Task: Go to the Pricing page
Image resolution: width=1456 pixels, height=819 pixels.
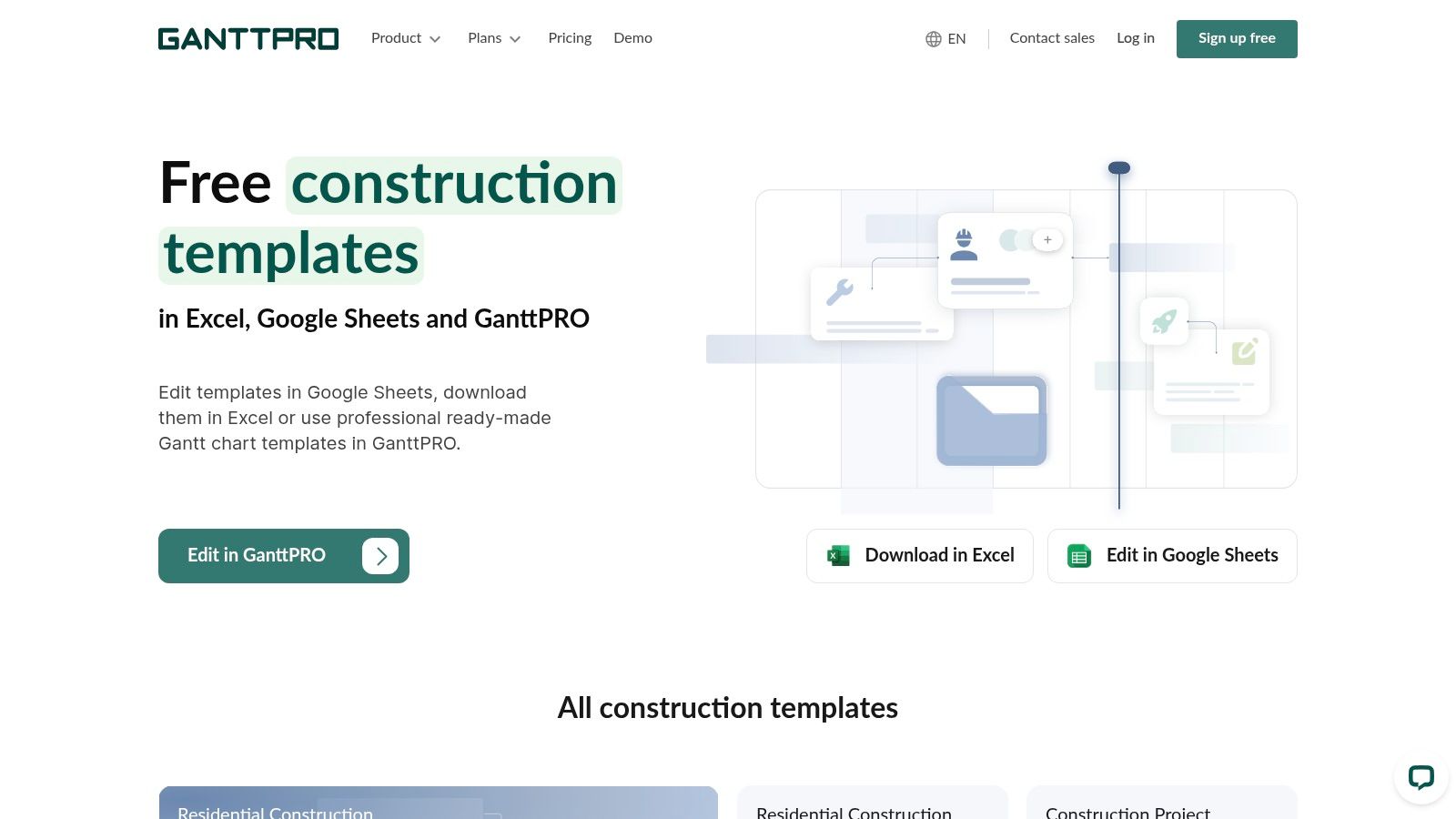Action: (570, 38)
